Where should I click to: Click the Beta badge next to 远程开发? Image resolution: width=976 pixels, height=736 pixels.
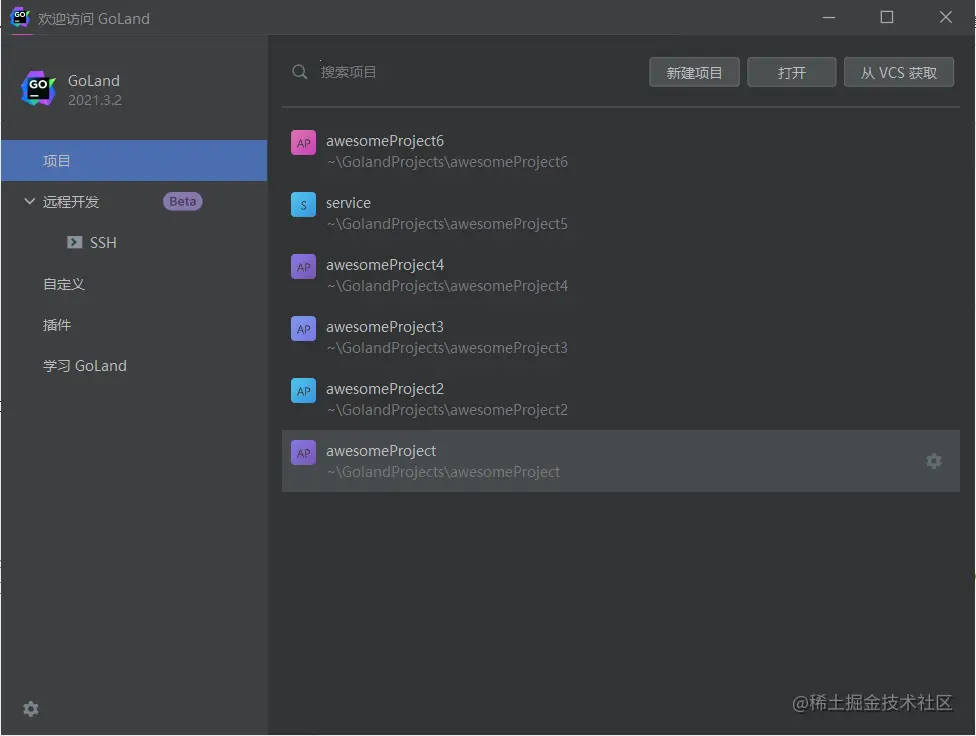pos(182,201)
